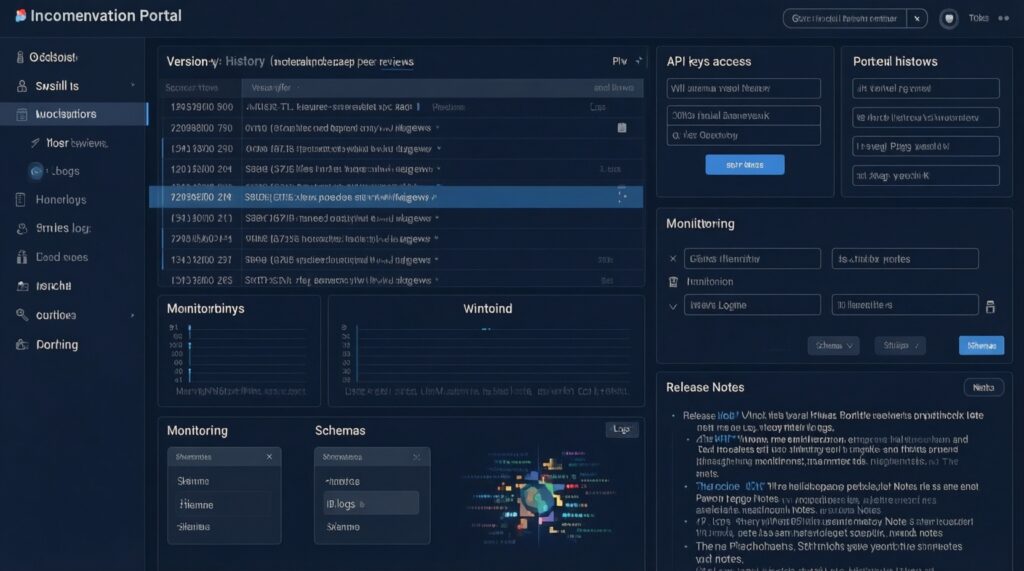Click the X beside the first Monitoring field
The image size is (1024, 571).
click(672, 259)
